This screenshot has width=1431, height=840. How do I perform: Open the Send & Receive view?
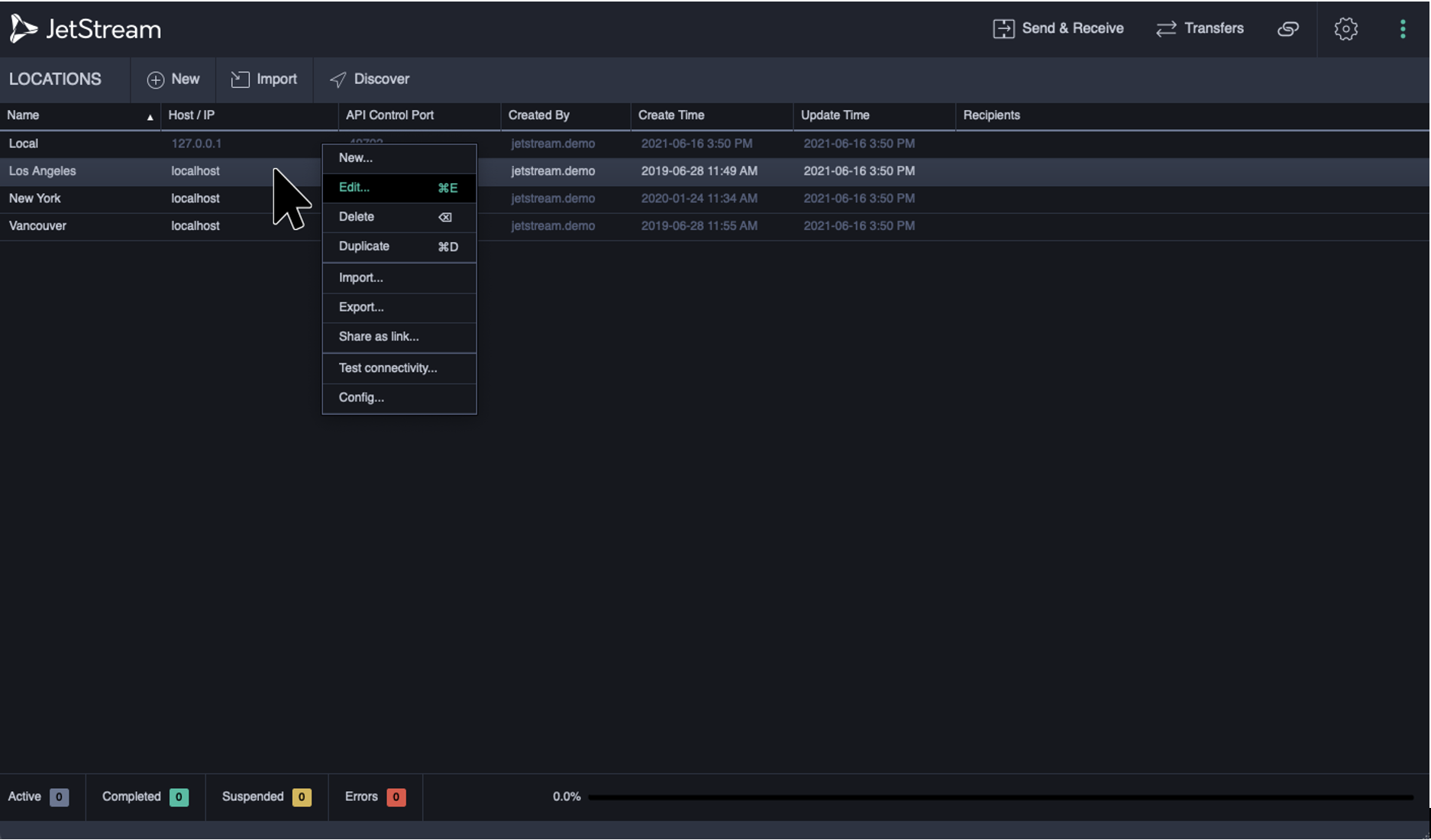point(1058,28)
